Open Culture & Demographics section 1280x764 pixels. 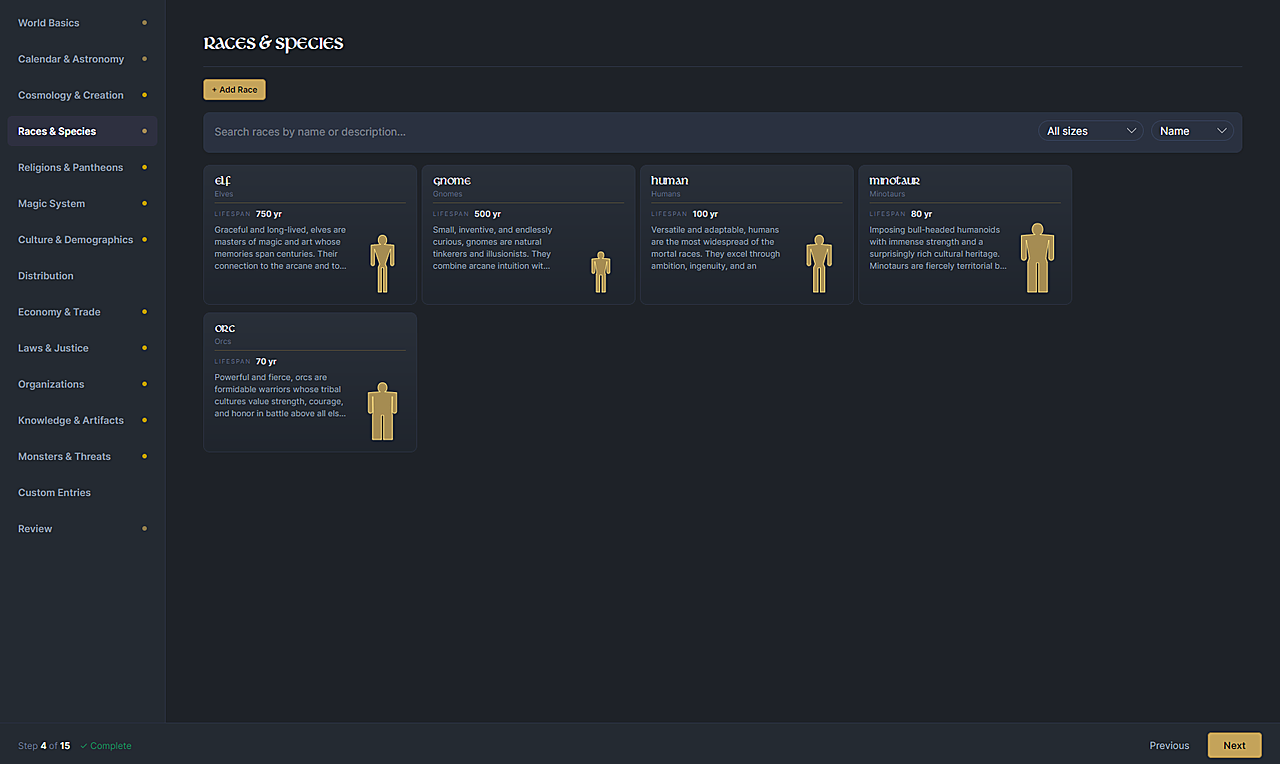(x=82, y=240)
